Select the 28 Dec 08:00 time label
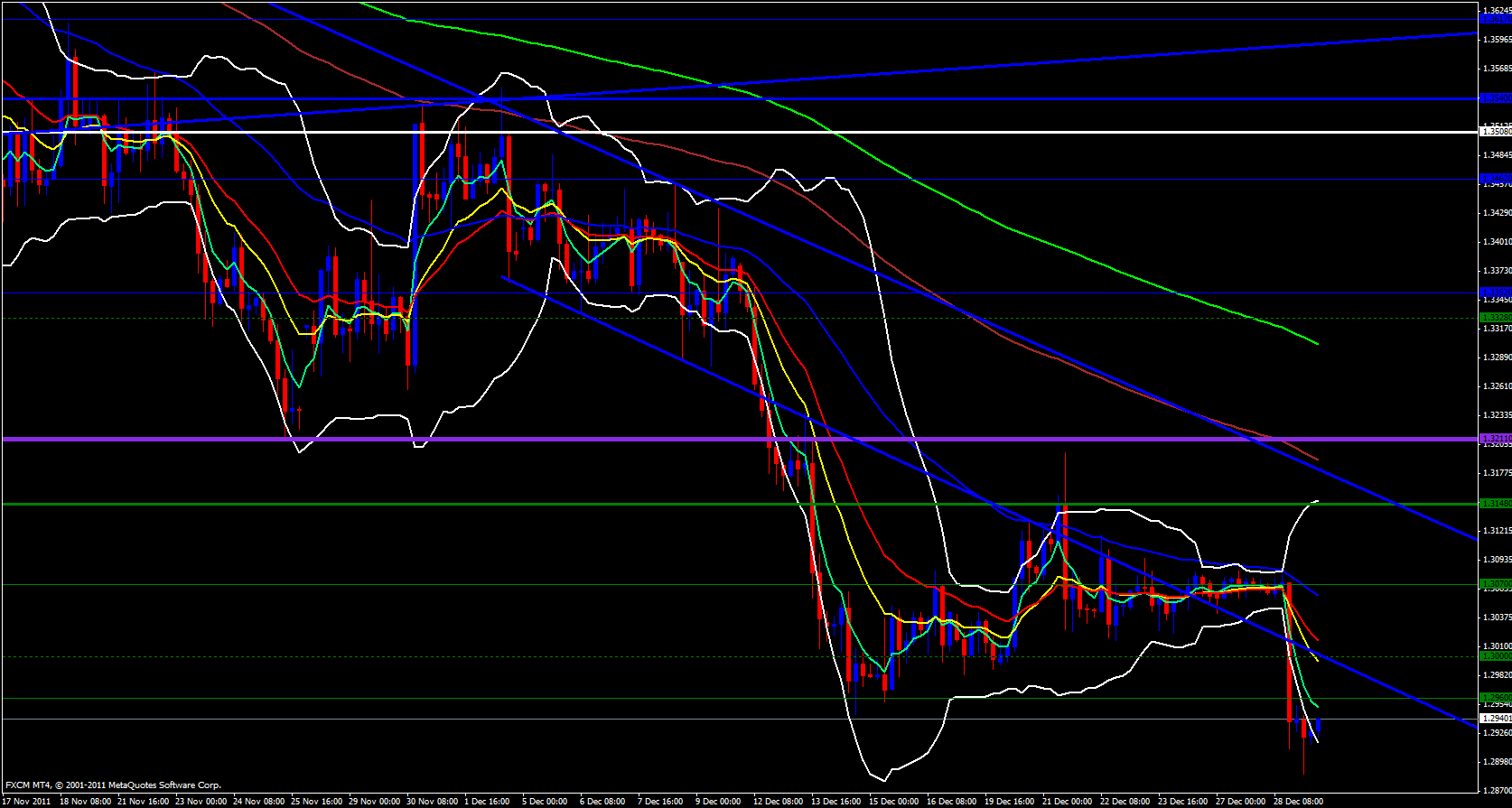The image size is (1512, 808). [1298, 802]
